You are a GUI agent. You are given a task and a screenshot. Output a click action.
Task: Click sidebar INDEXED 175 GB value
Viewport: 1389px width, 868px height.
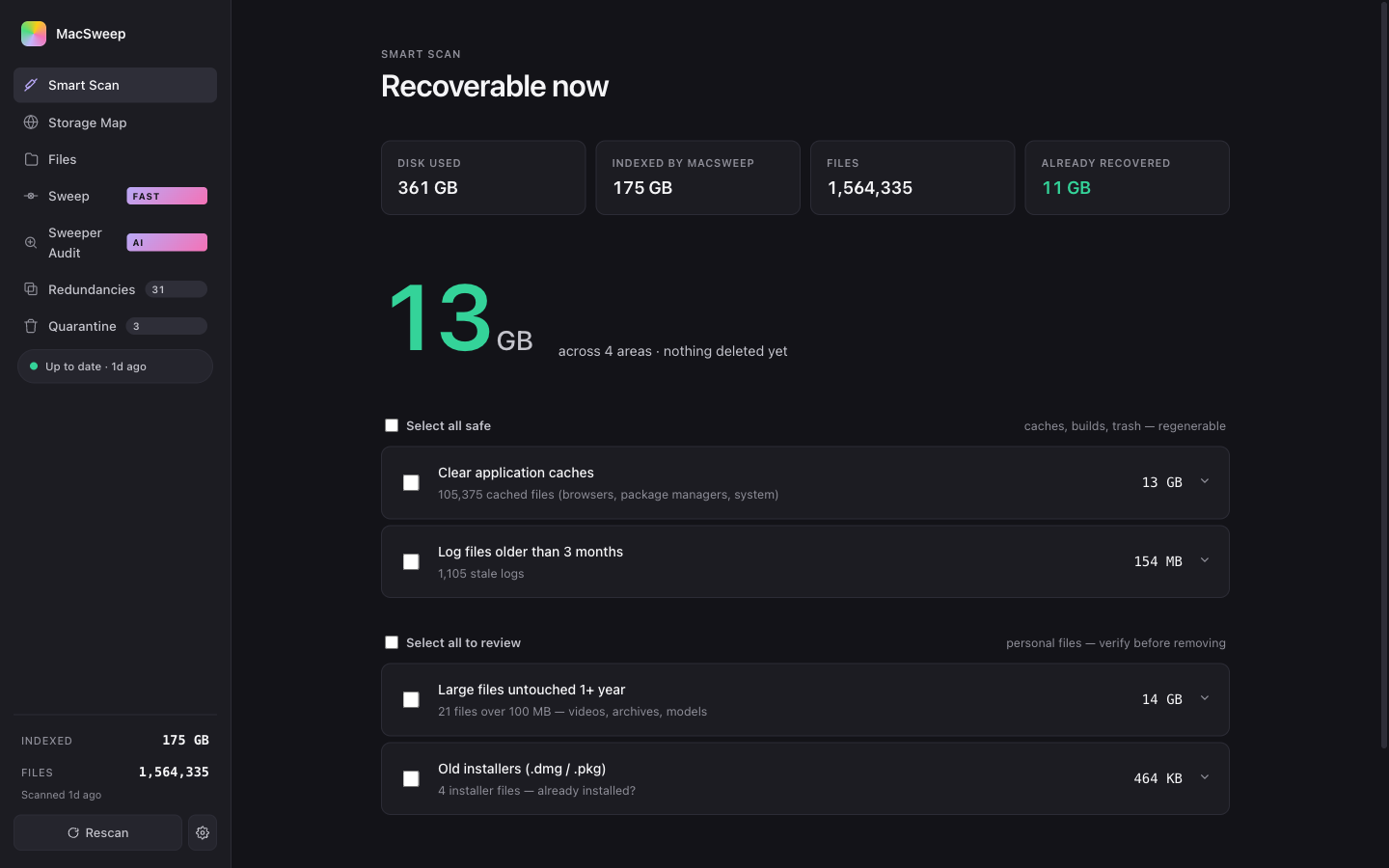click(x=185, y=740)
